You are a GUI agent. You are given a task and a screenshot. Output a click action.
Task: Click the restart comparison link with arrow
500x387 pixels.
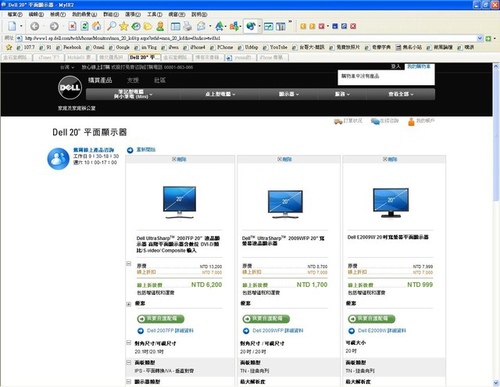pos(141,150)
